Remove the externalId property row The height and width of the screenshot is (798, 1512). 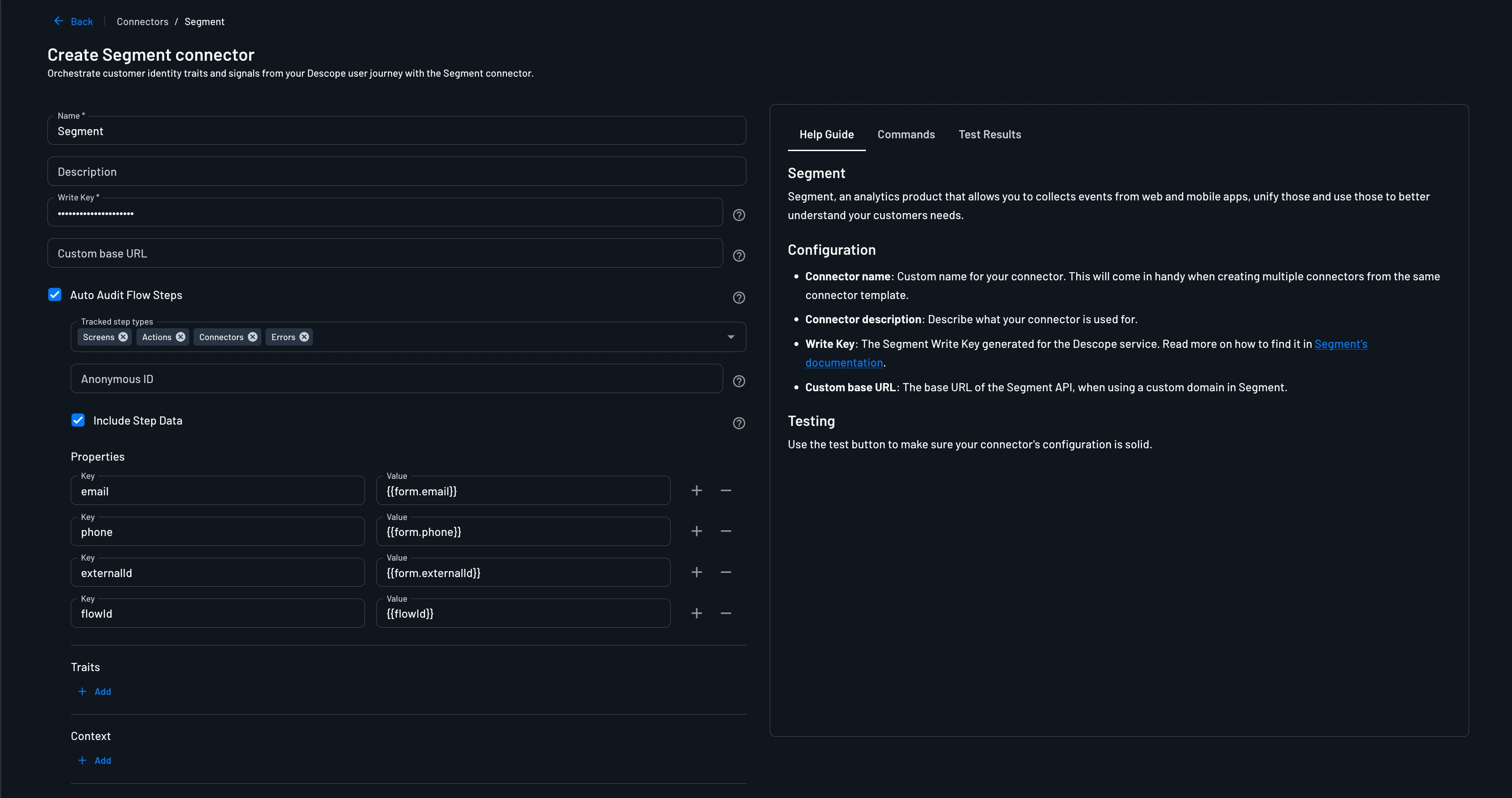pos(726,572)
